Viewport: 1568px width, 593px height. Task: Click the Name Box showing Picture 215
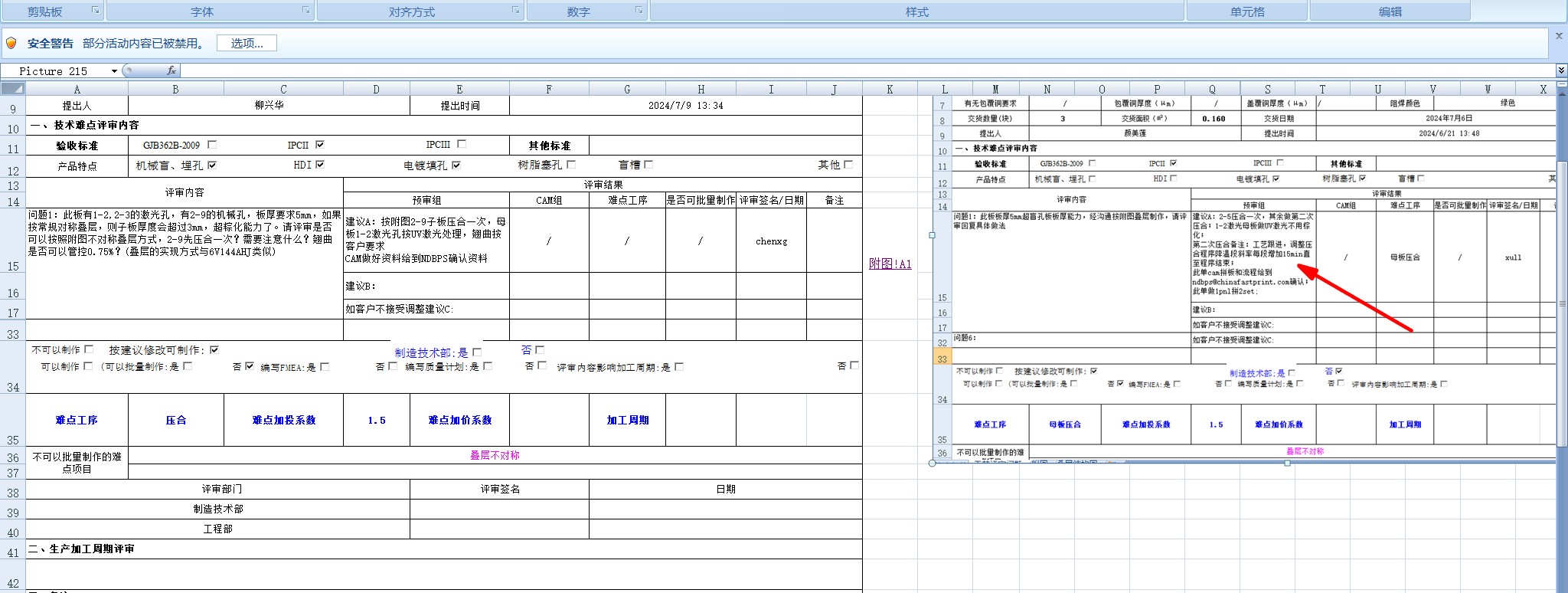55,71
